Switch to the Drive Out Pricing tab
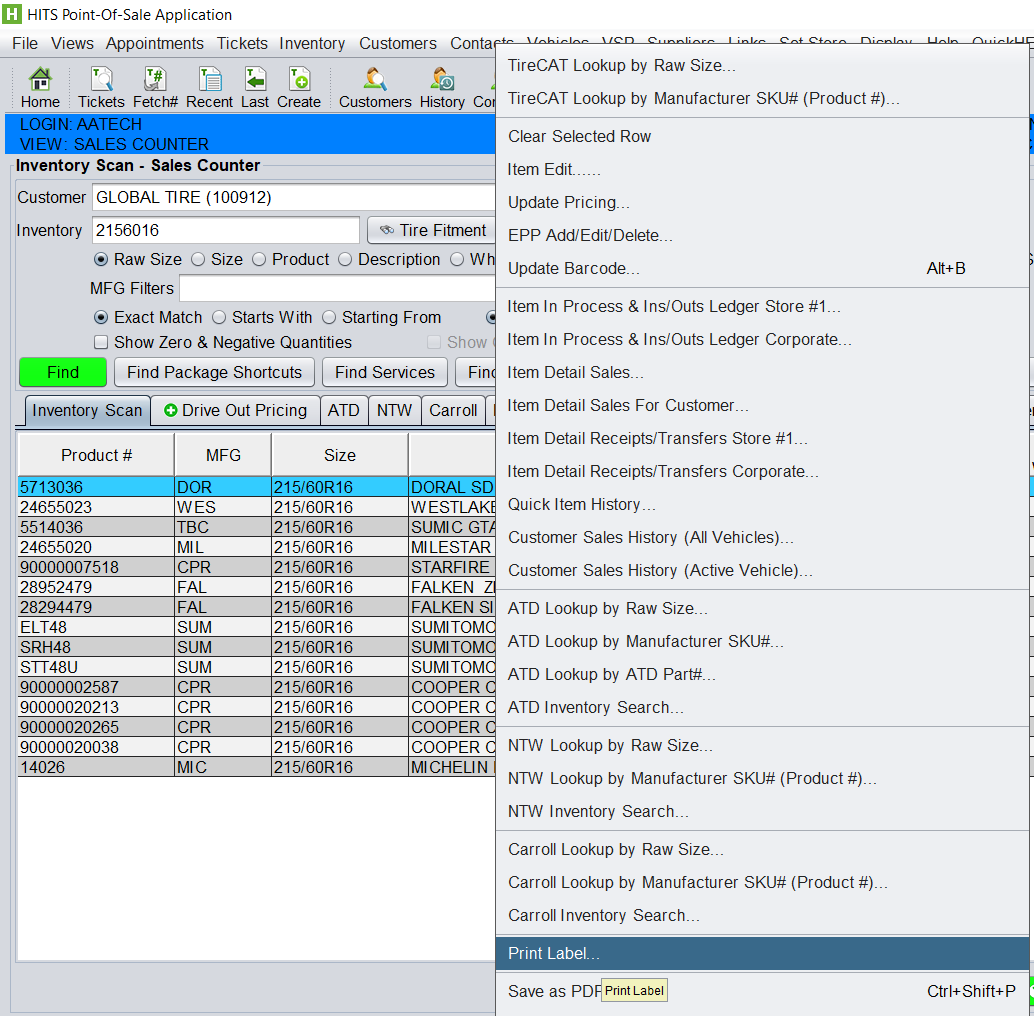 pos(235,410)
